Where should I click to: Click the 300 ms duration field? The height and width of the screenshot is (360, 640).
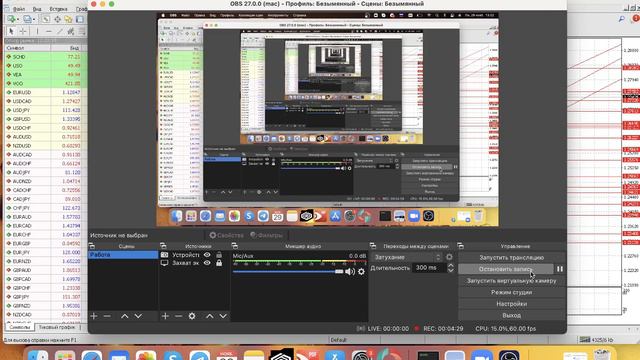point(429,268)
